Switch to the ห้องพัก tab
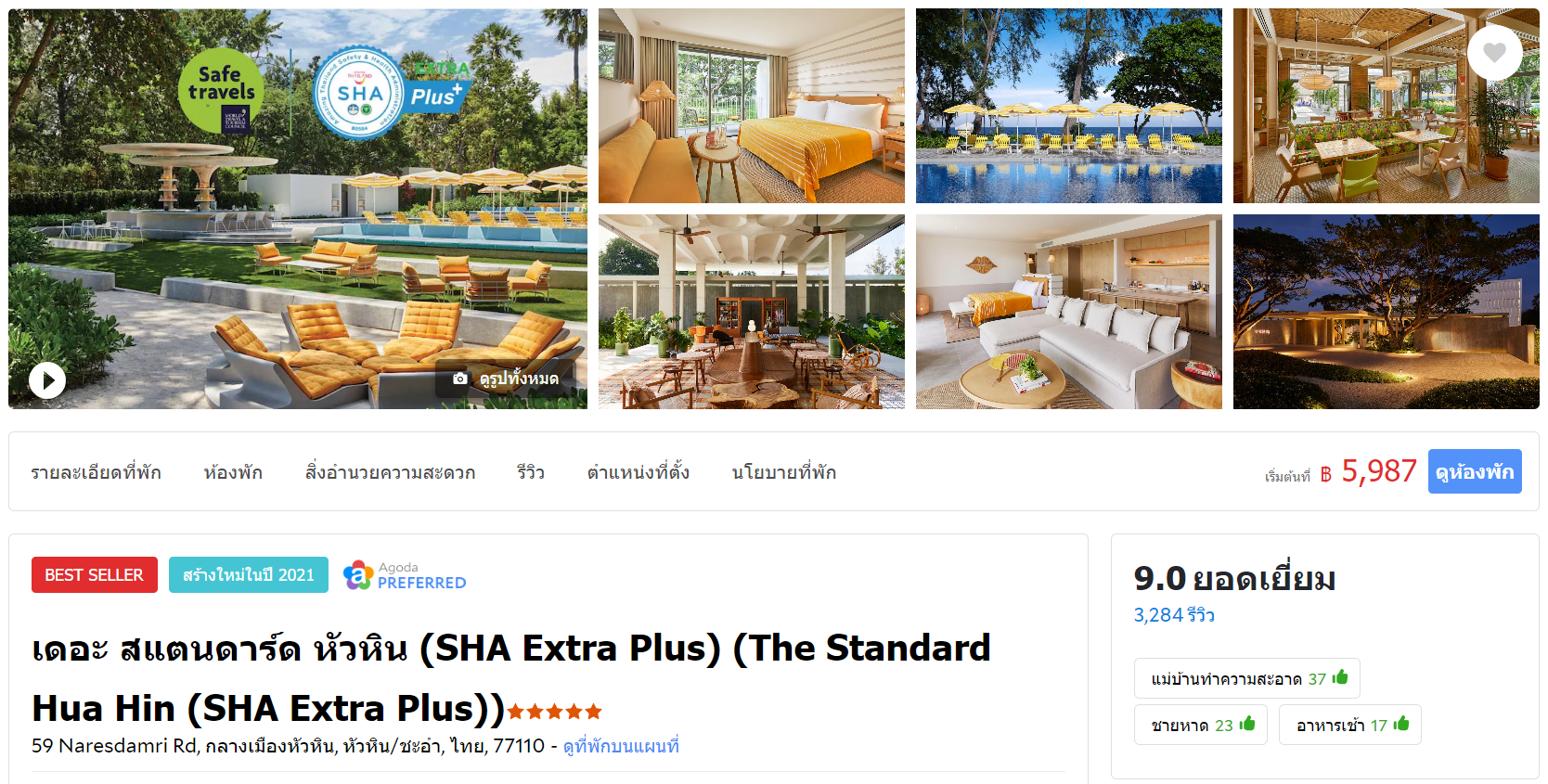 pos(233,472)
